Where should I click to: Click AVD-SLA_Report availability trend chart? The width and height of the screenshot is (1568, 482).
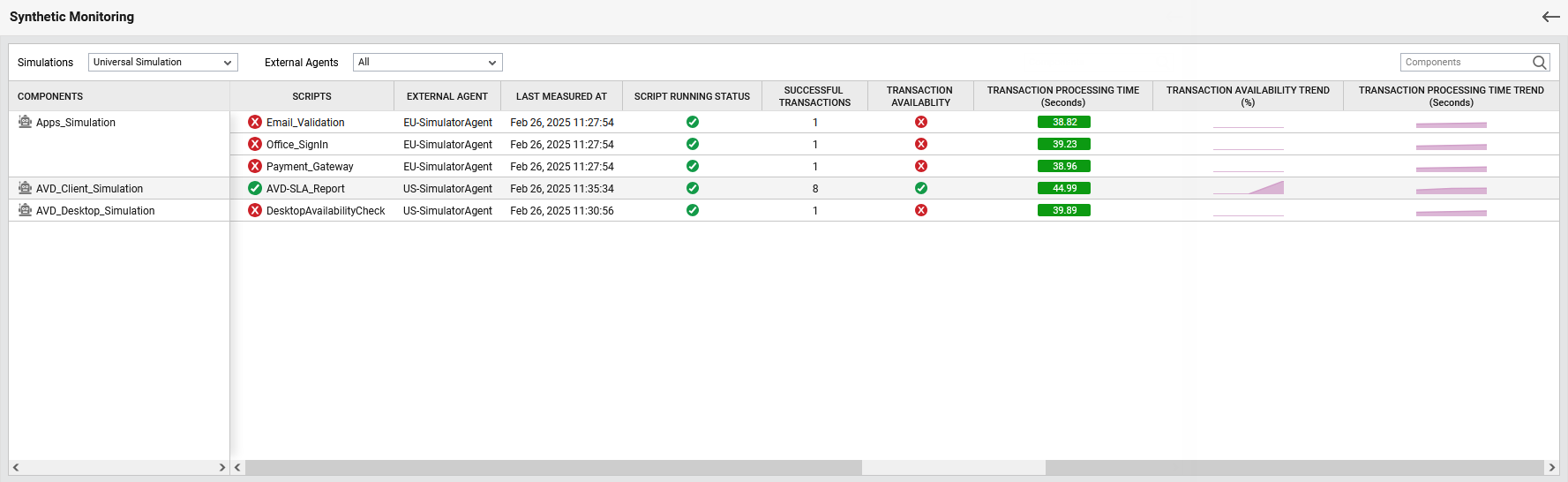[x=1248, y=188]
